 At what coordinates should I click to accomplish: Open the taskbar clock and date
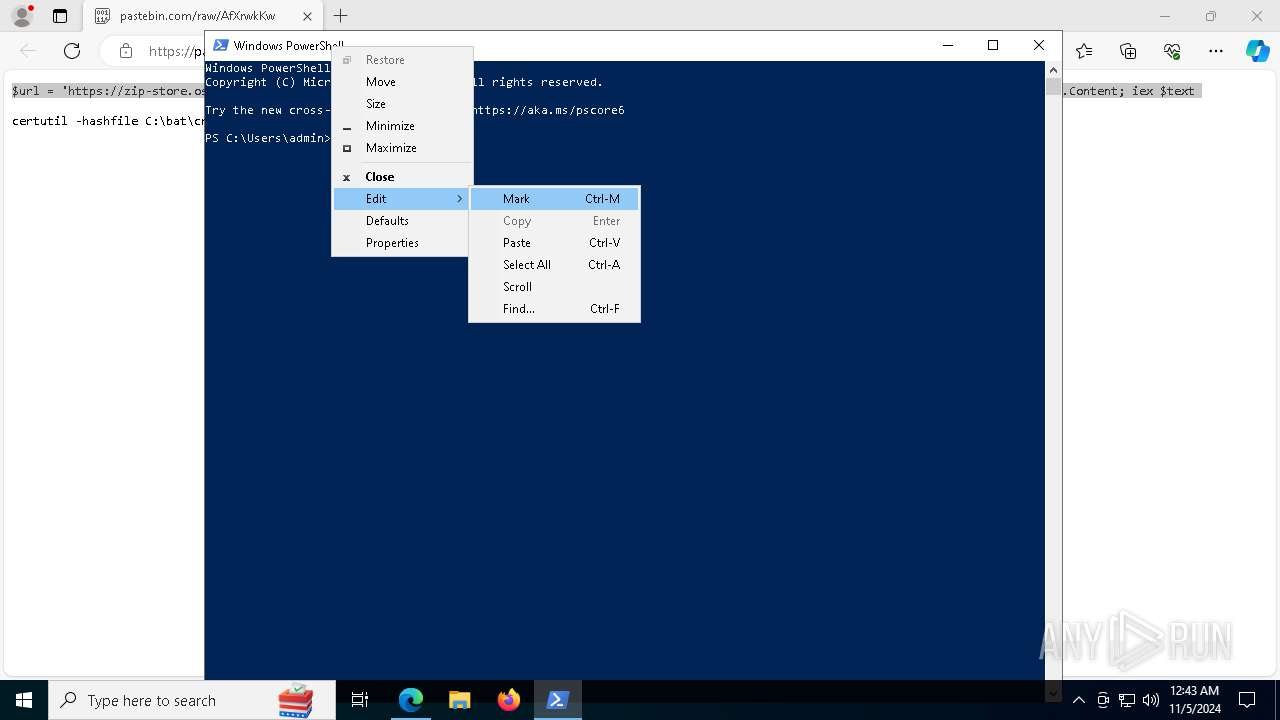click(1195, 700)
